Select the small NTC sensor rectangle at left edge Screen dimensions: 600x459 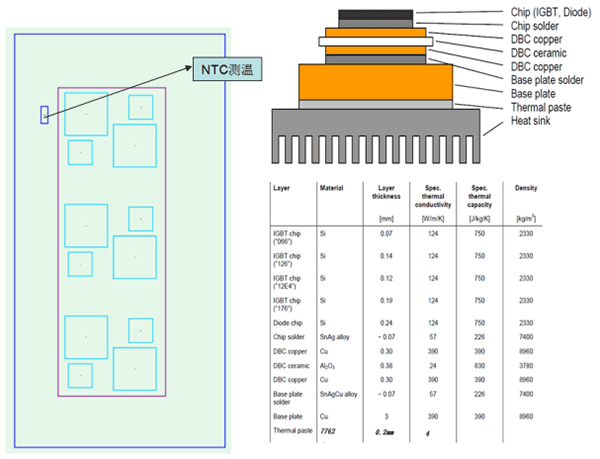pyautogui.click(x=44, y=114)
